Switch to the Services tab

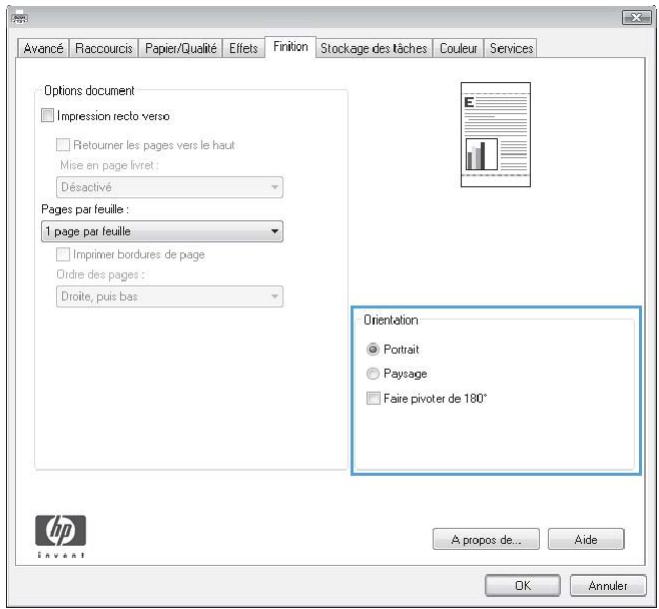point(511,48)
